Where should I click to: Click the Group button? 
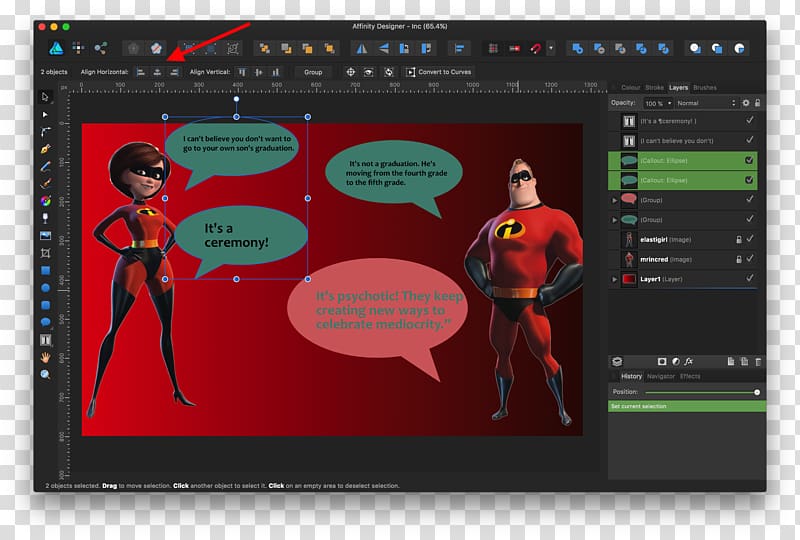313,72
